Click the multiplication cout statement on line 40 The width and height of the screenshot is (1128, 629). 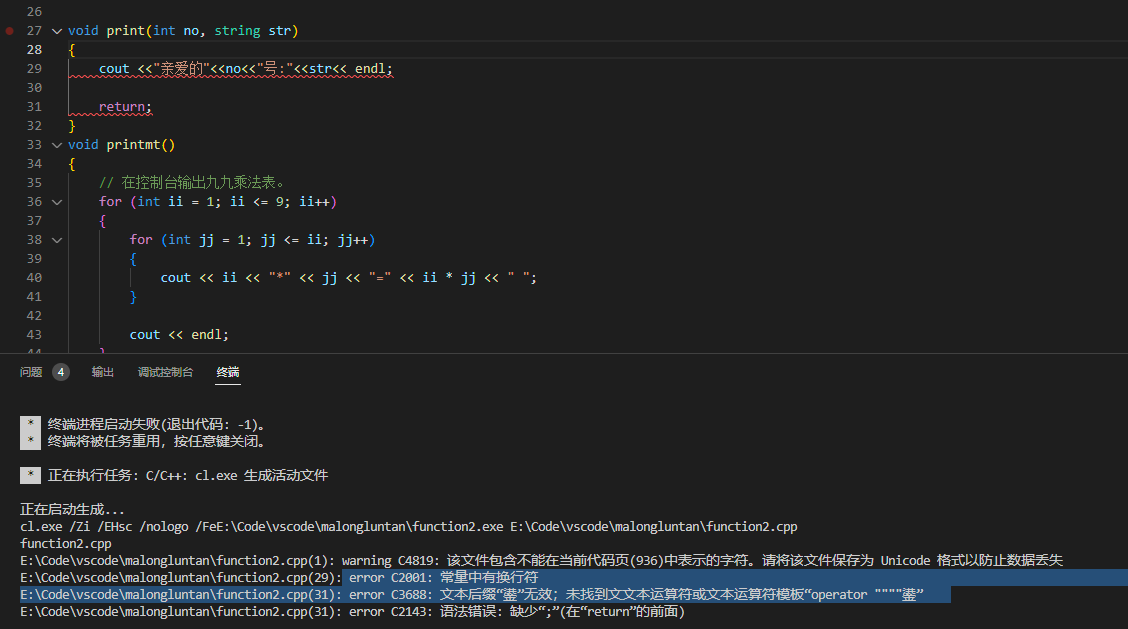pos(348,278)
